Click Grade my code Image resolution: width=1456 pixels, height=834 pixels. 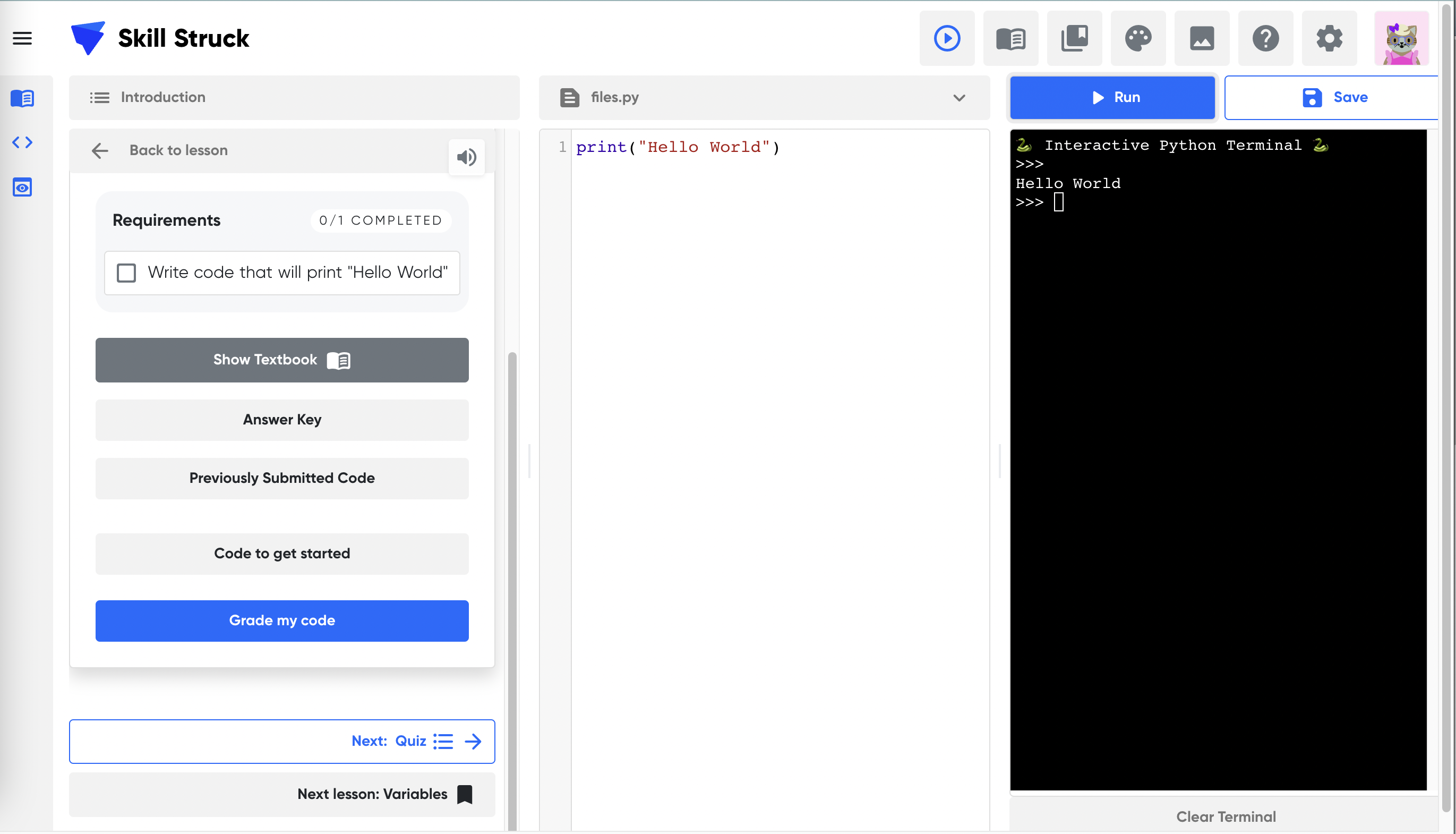(x=282, y=620)
